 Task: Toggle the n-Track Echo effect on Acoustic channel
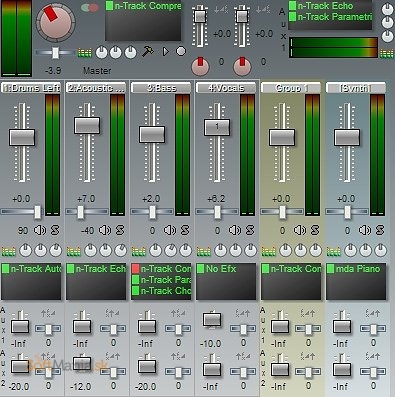(70, 269)
